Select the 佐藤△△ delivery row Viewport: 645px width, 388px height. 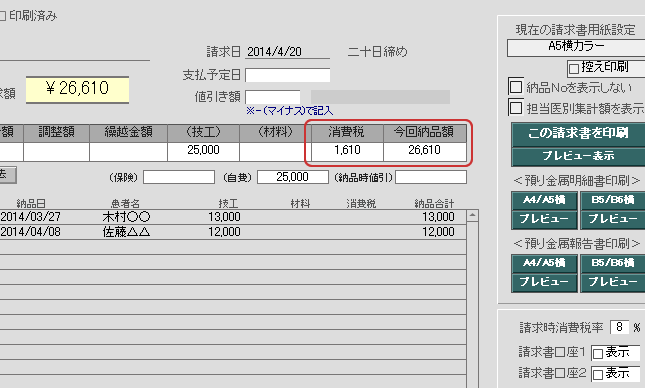click(x=233, y=232)
